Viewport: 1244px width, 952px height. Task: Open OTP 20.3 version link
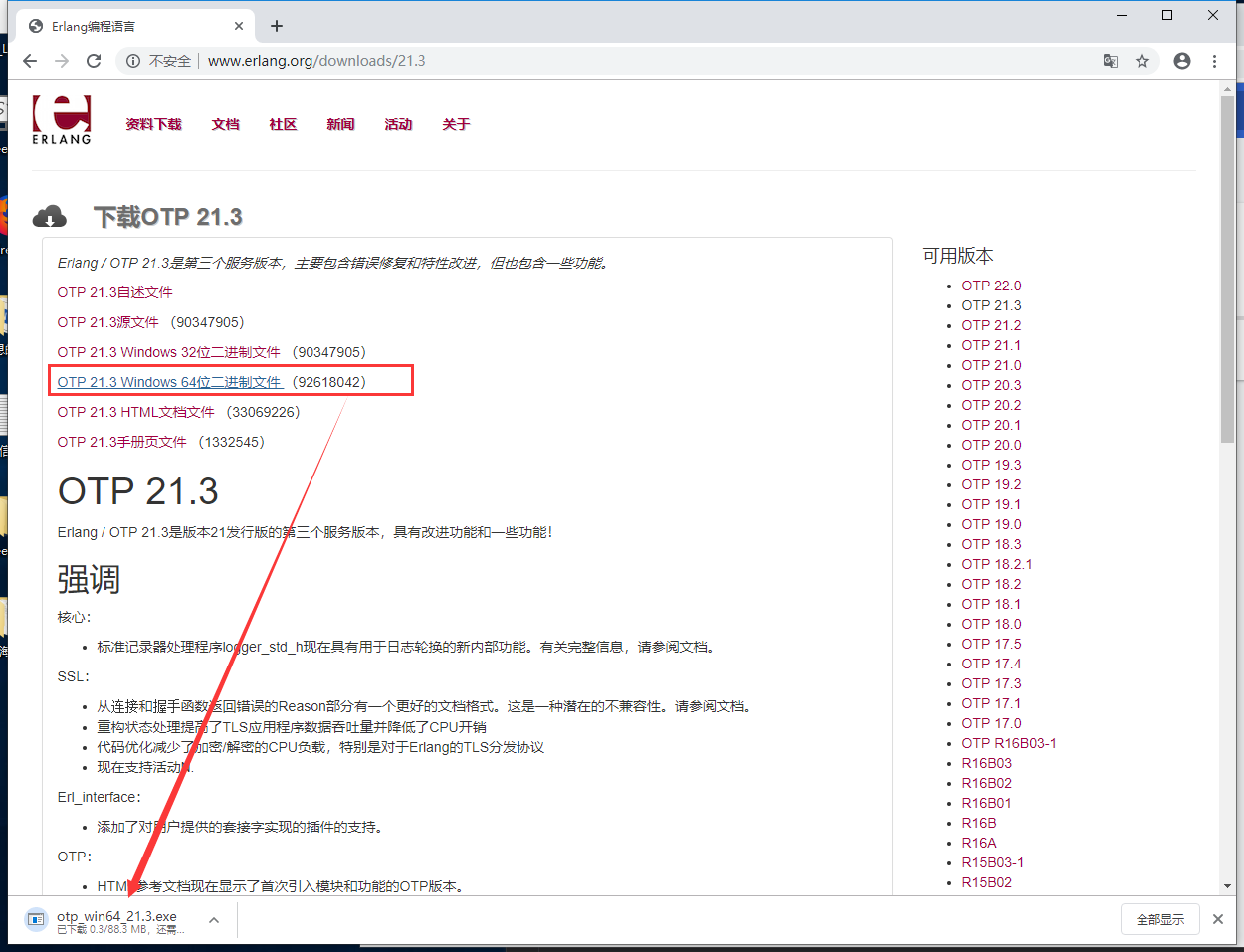[991, 385]
